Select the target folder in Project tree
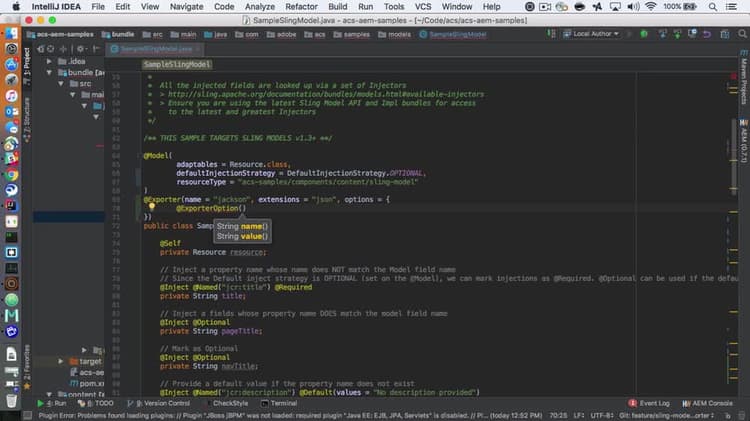 85,361
